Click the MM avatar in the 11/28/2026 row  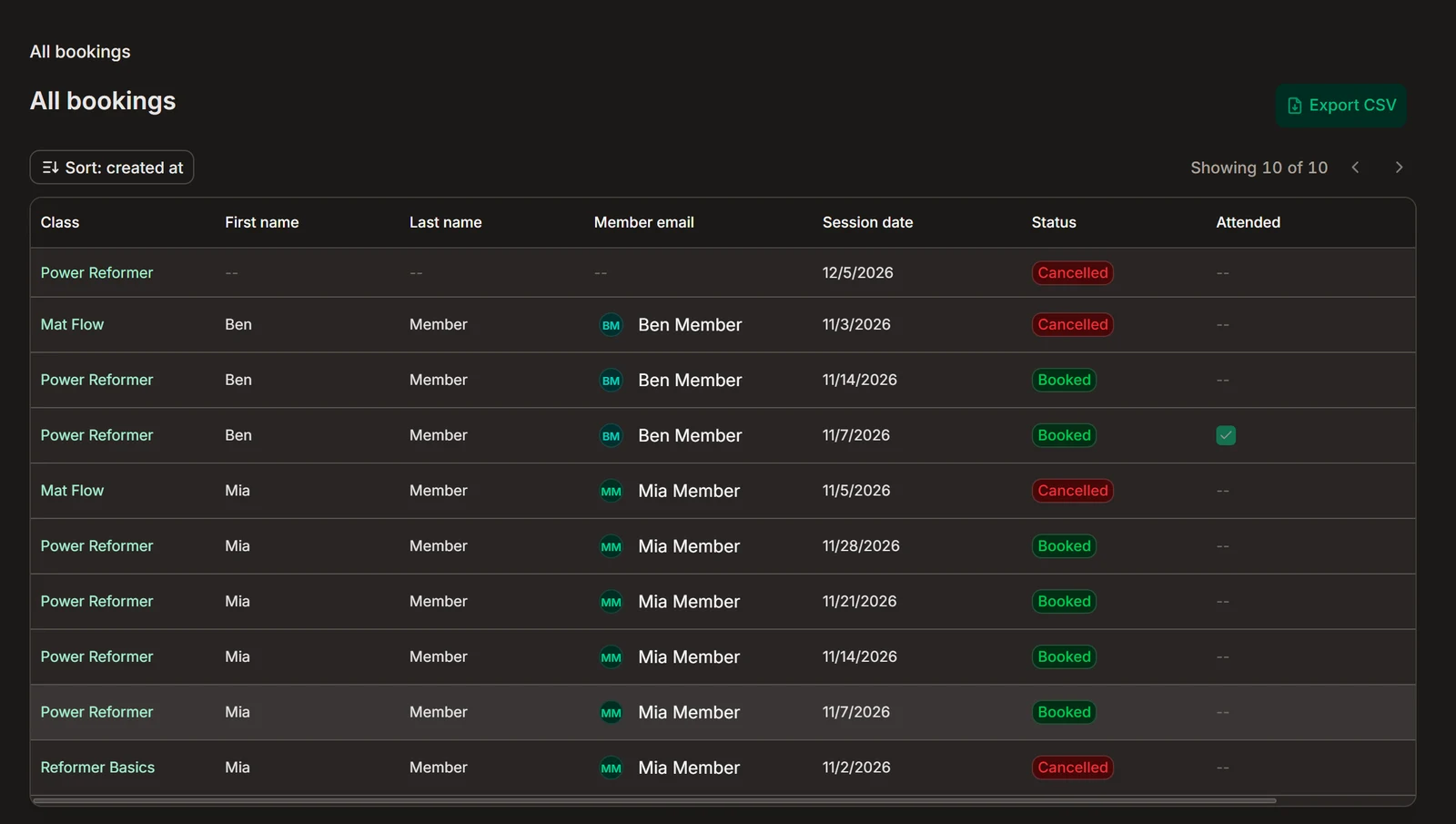(x=611, y=547)
